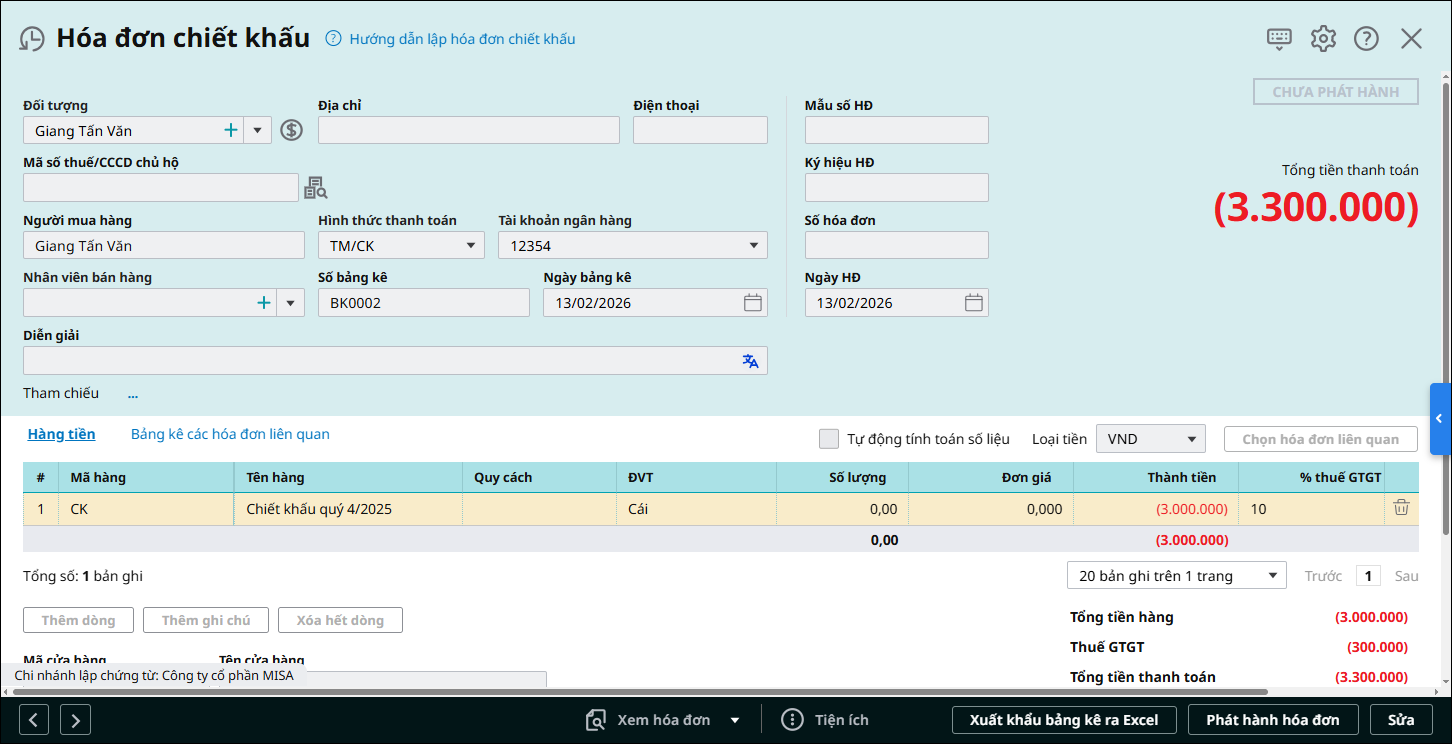The width and height of the screenshot is (1452, 744).
Task: Expand the Hình thức thanh toán dropdown
Action: click(x=470, y=246)
